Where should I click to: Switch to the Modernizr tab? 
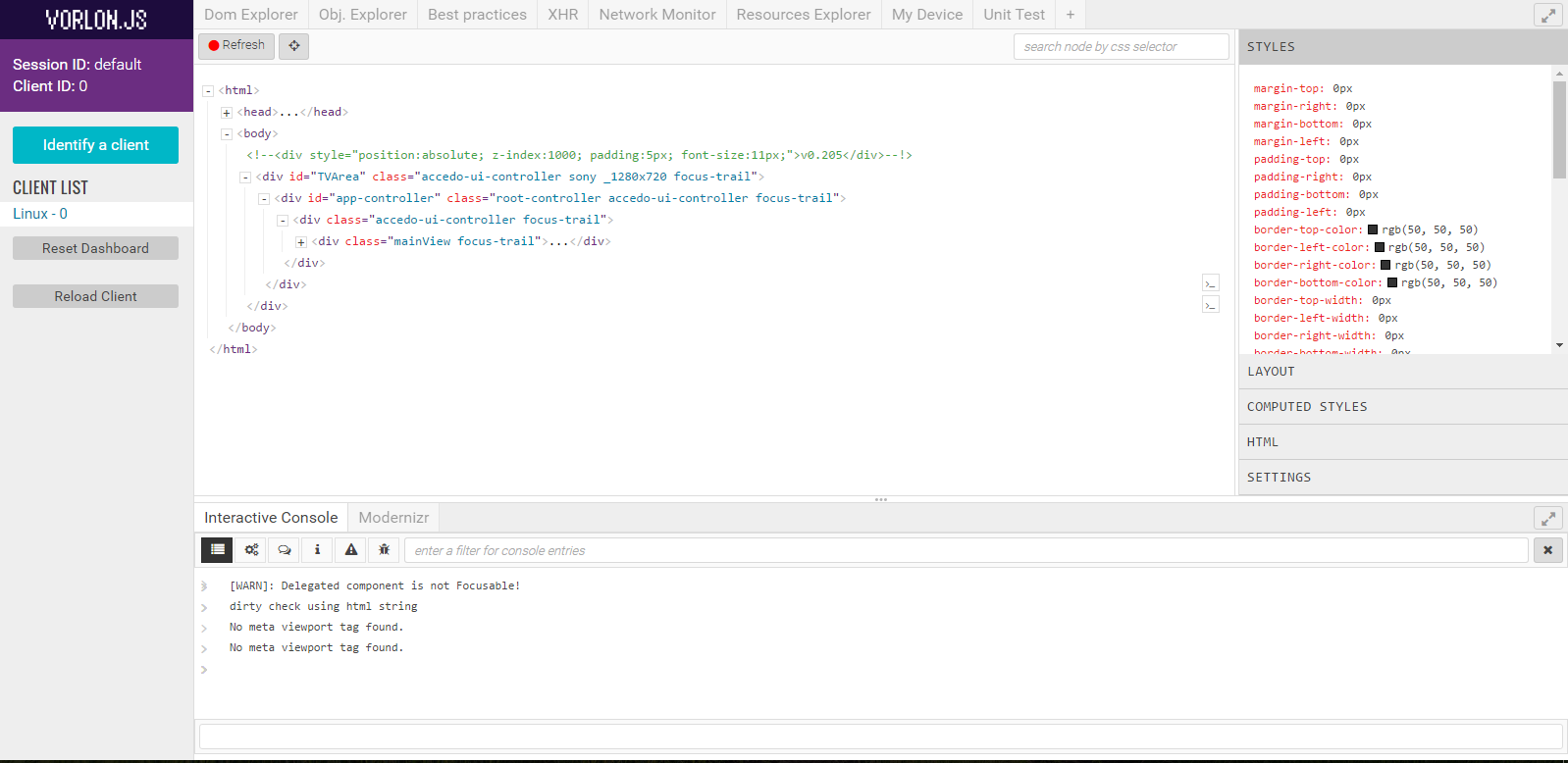pos(393,518)
